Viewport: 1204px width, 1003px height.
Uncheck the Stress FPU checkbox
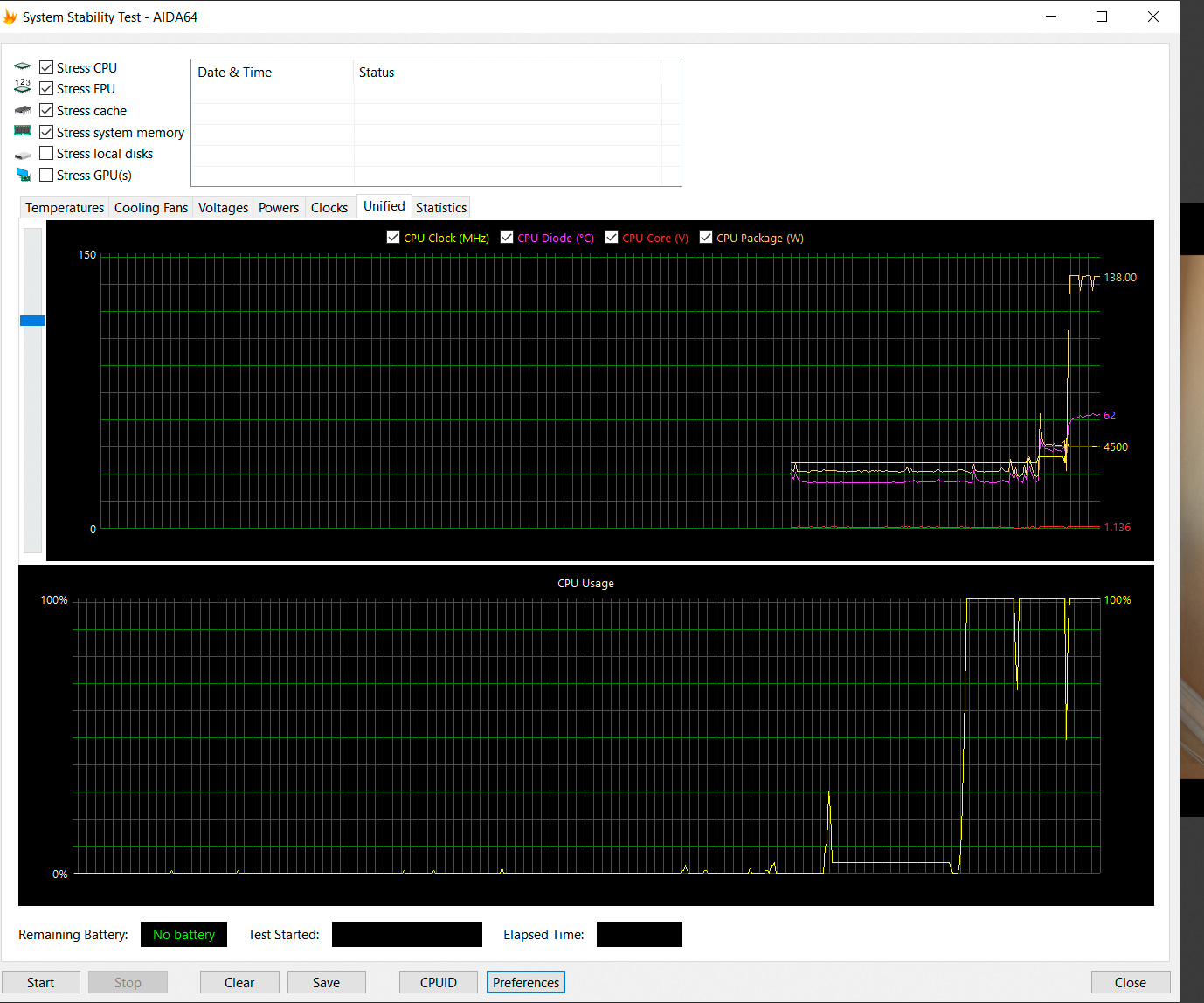(46, 88)
